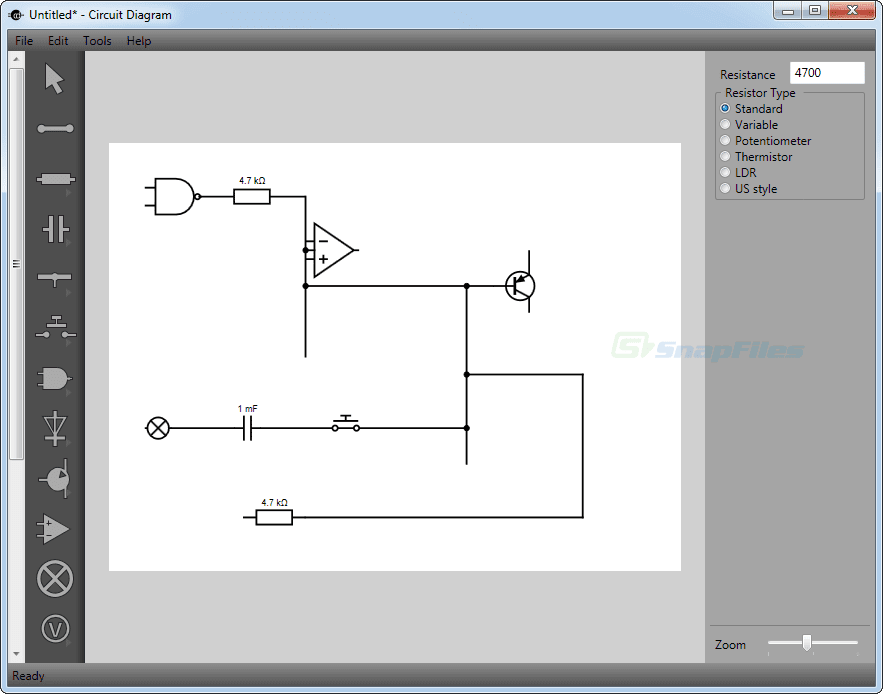883x694 pixels.
Task: Open the Edit menu
Action: (x=58, y=41)
